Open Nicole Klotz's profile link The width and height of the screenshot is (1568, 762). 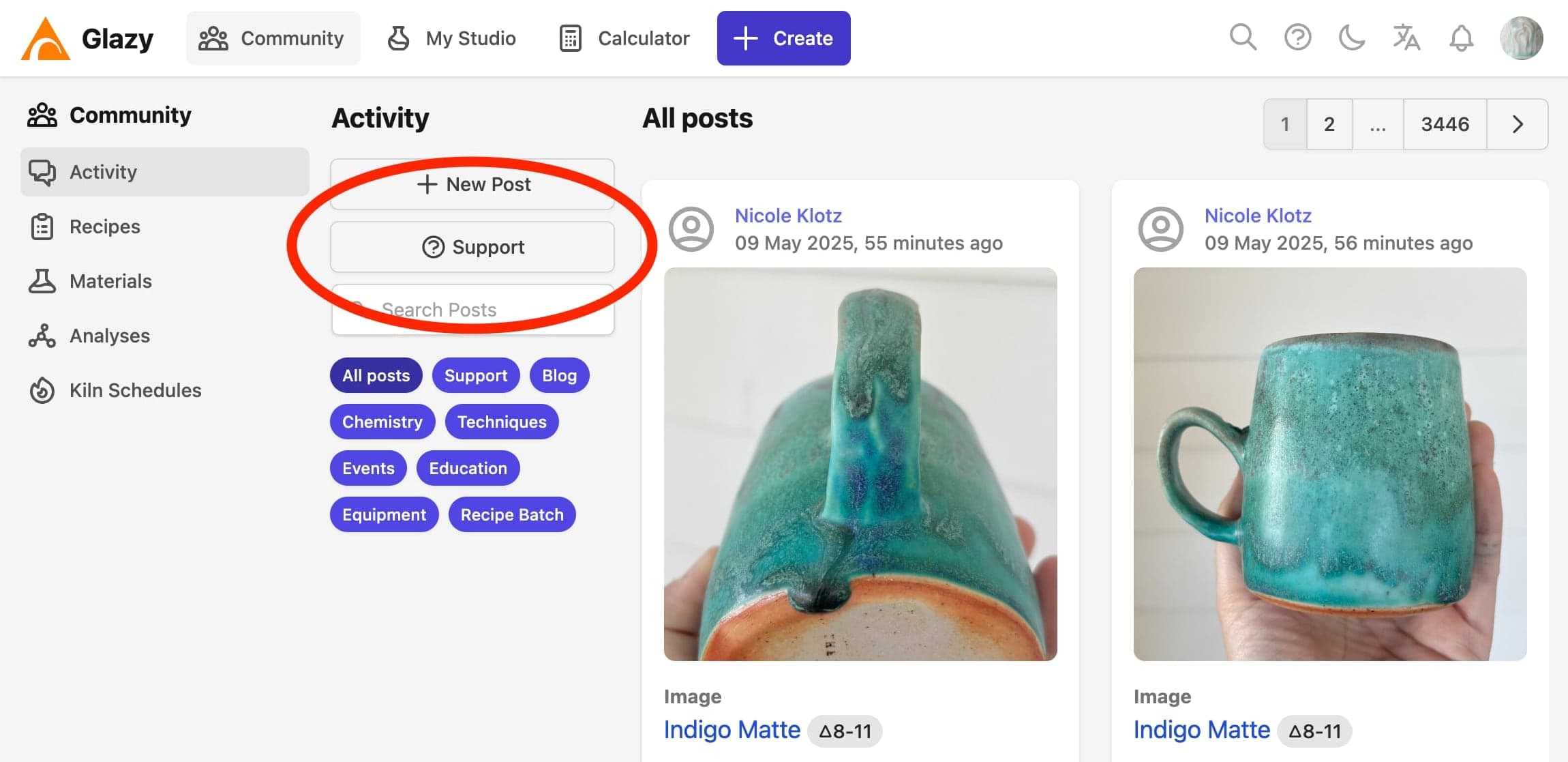pos(788,215)
